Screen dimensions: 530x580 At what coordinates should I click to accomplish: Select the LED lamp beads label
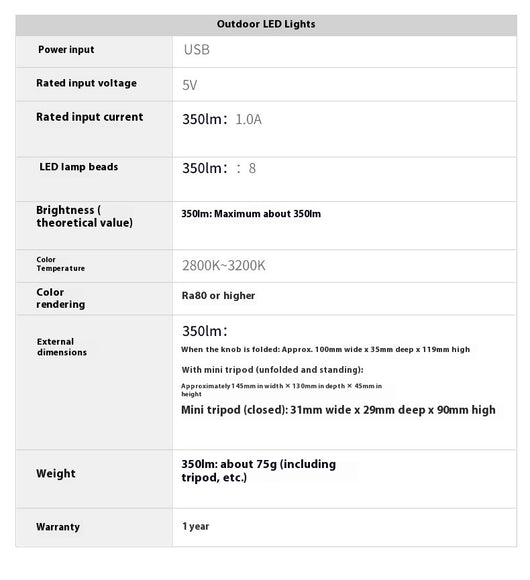tap(78, 167)
